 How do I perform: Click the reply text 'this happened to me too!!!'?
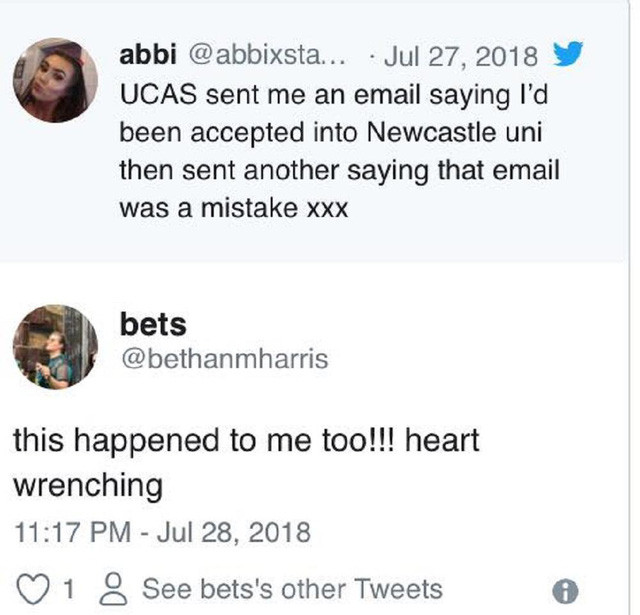point(220,440)
